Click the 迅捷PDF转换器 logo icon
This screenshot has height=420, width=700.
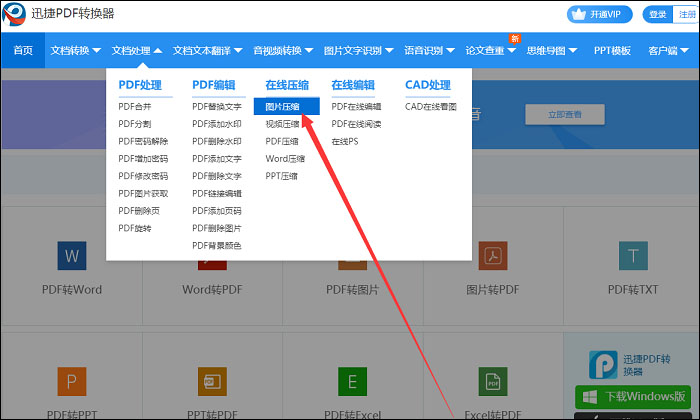pos(14,14)
